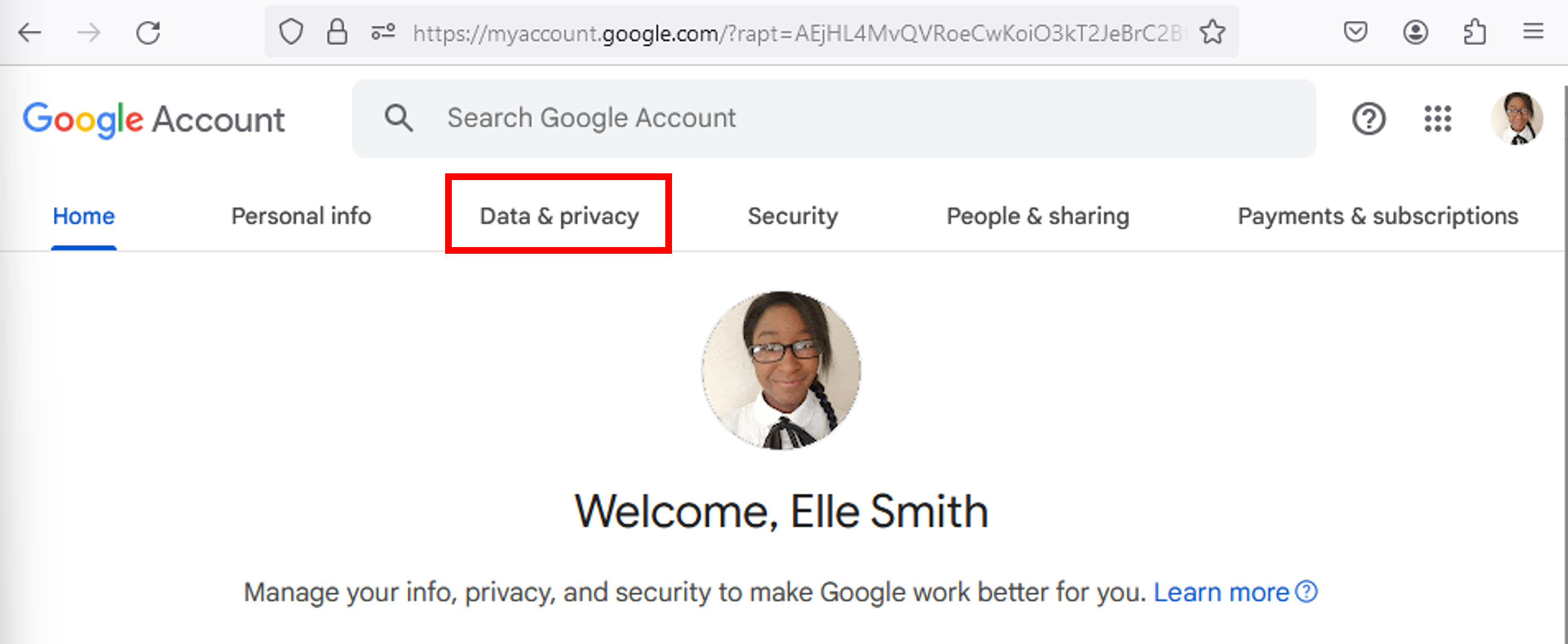Open the Firefox hamburger menu
Viewport: 1568px width, 644px height.
(x=1534, y=31)
